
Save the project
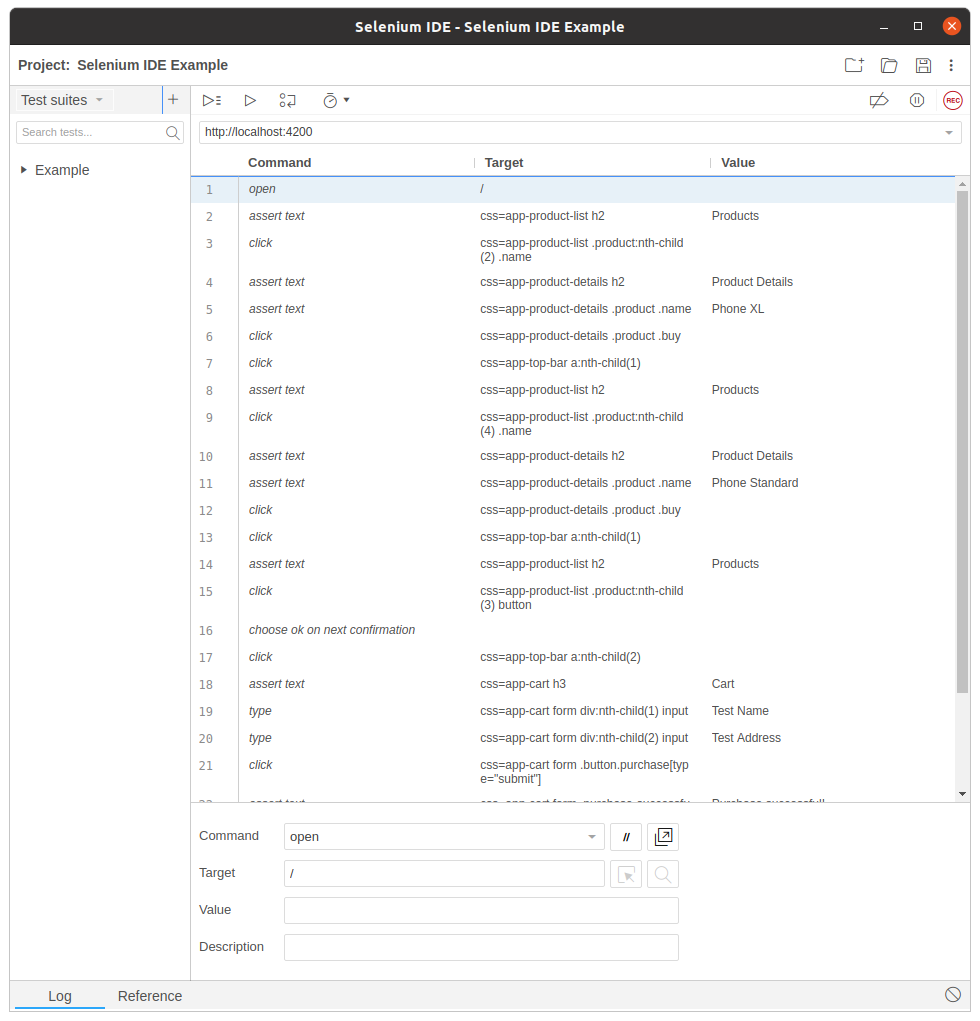point(923,65)
